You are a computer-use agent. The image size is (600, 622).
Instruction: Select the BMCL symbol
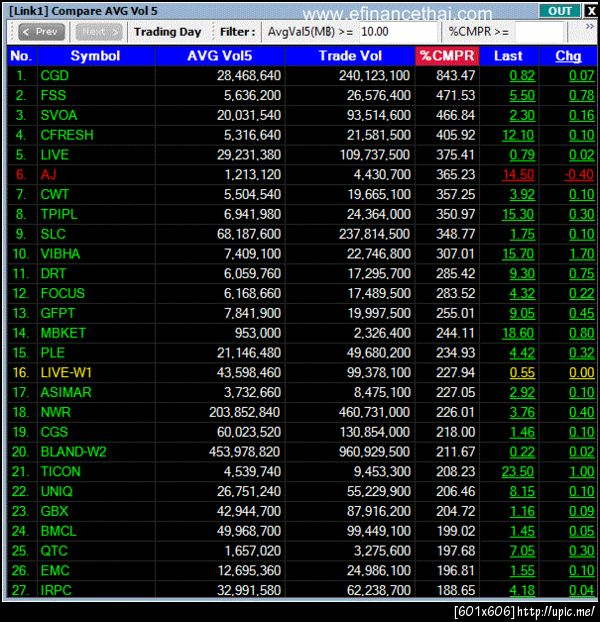(x=58, y=531)
